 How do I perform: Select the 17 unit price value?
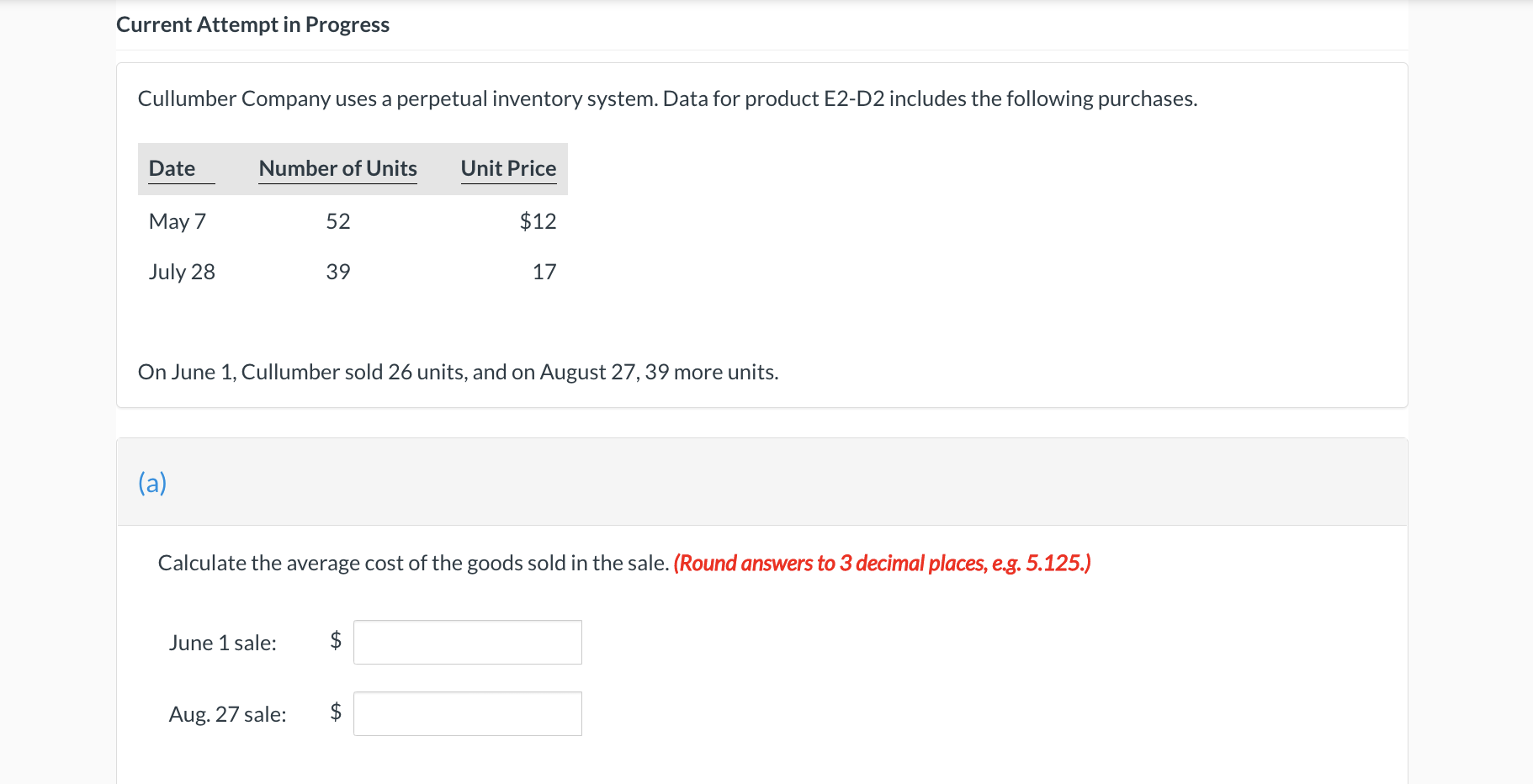pos(544,272)
